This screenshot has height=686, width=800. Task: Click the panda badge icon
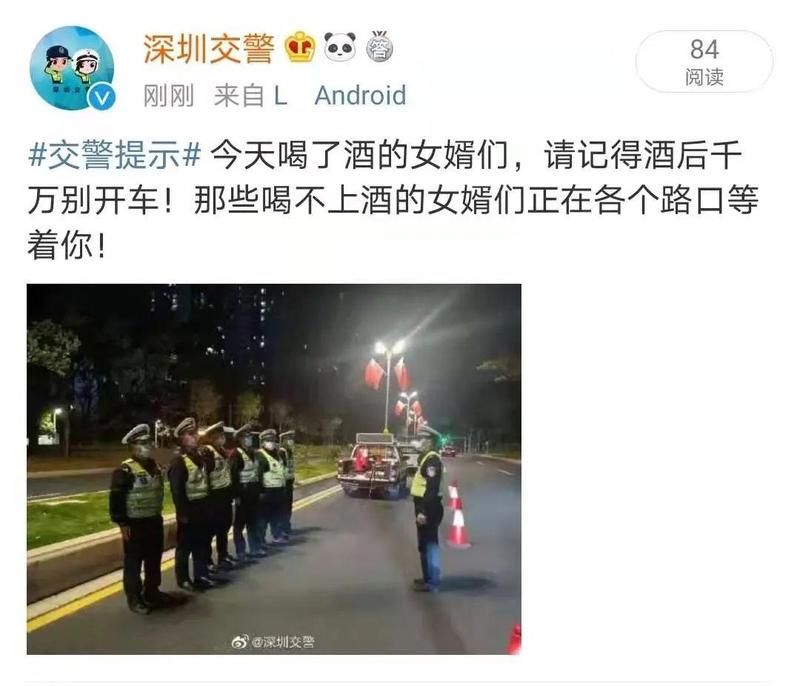(x=340, y=47)
